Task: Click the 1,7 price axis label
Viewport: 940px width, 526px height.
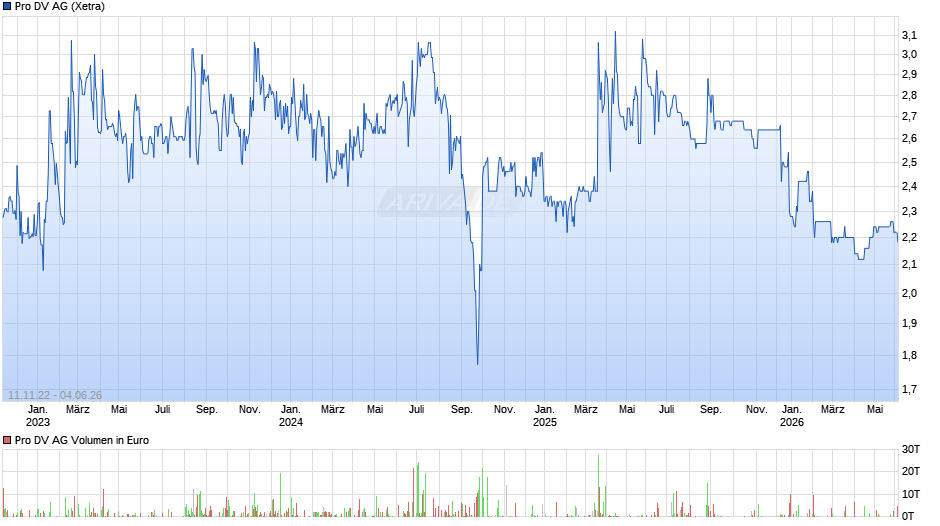Action: tap(909, 389)
